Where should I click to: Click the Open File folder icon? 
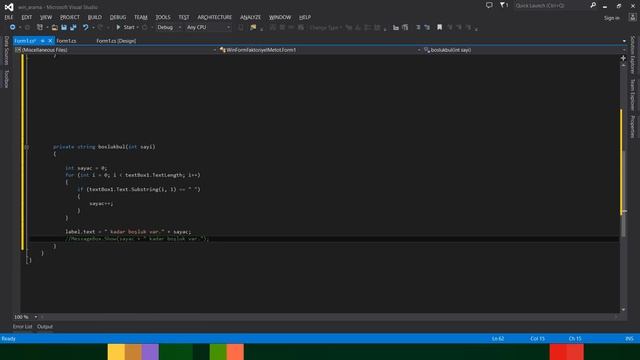(54, 27)
